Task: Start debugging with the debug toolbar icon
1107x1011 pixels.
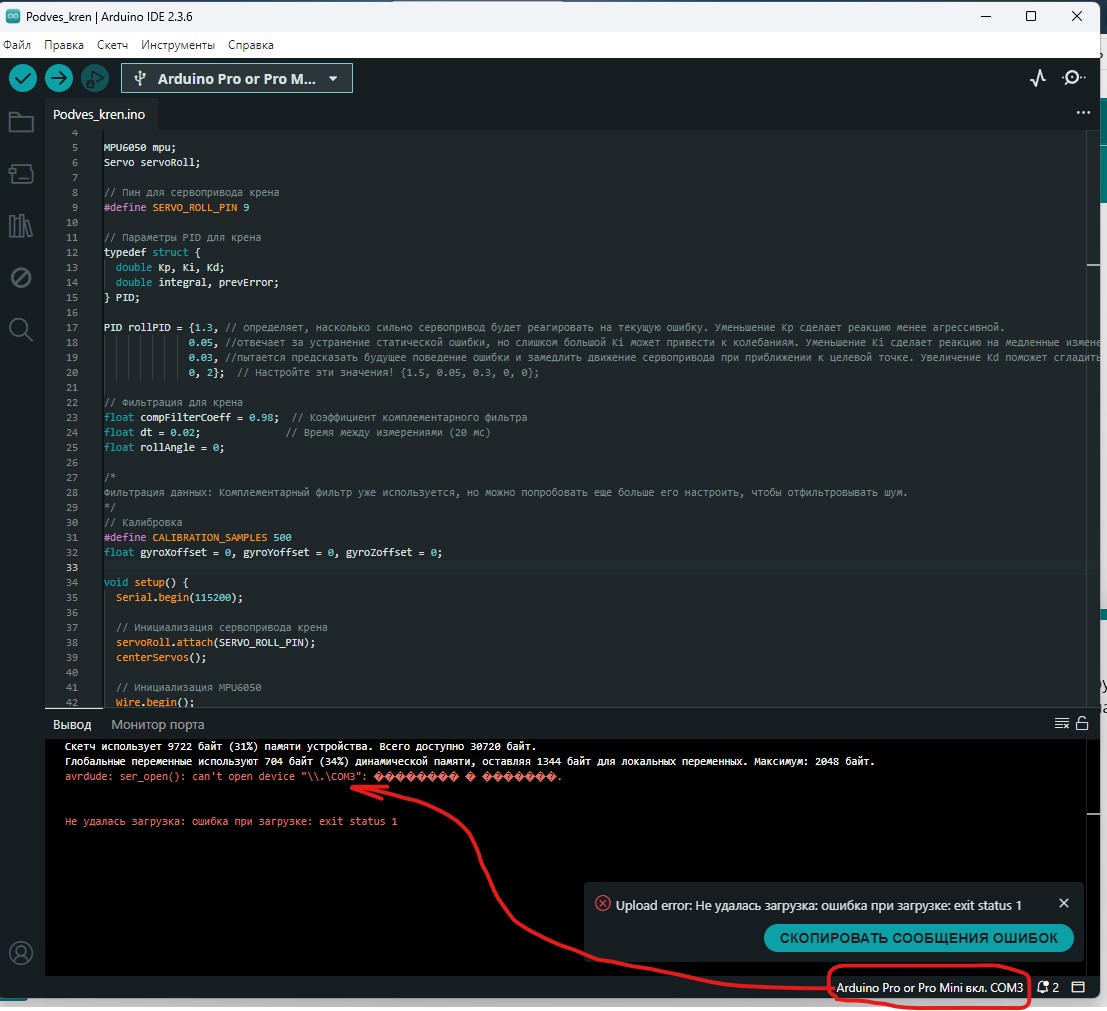Action: [94, 77]
